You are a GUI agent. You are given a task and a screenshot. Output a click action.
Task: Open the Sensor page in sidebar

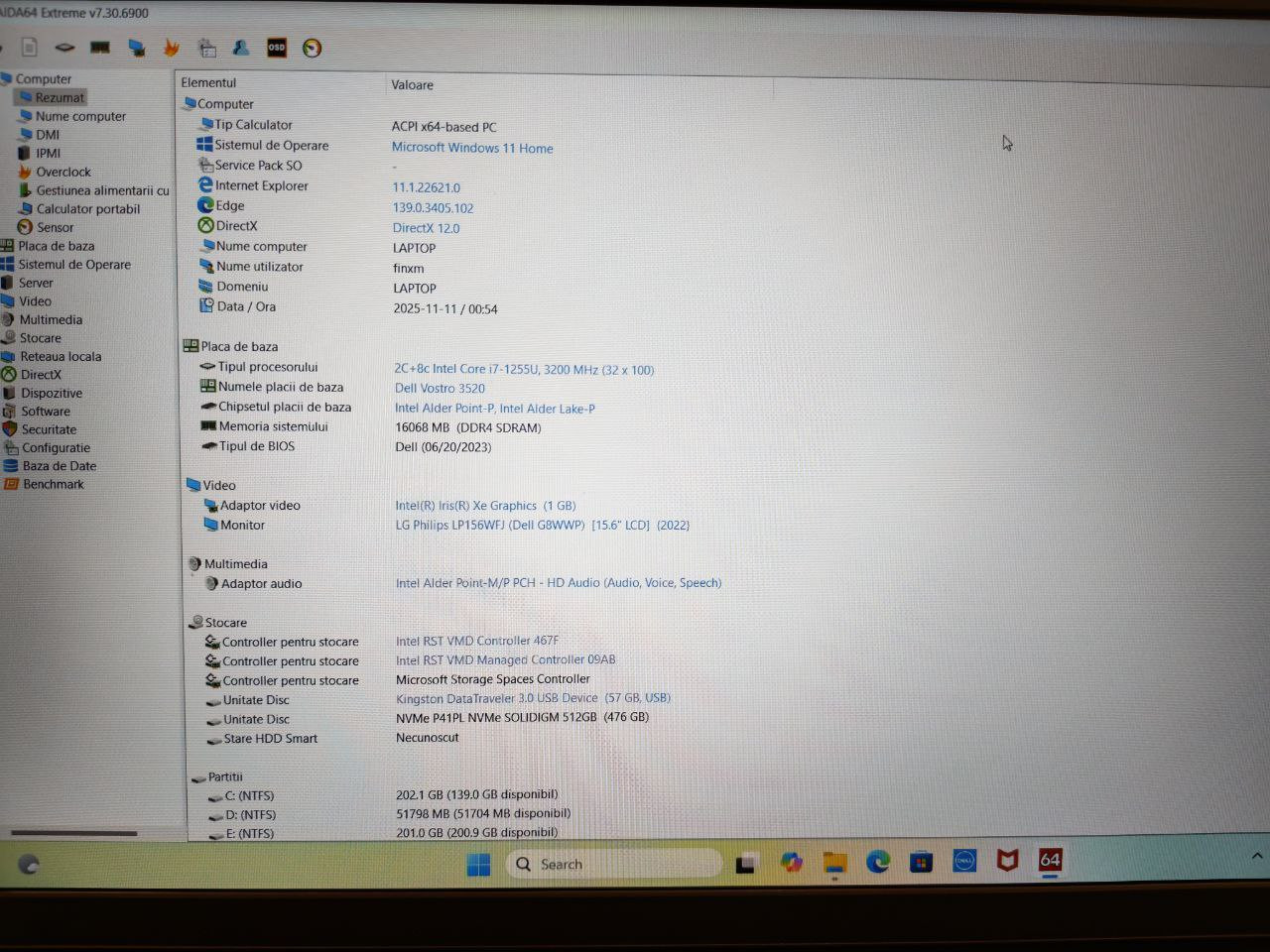pyautogui.click(x=55, y=227)
